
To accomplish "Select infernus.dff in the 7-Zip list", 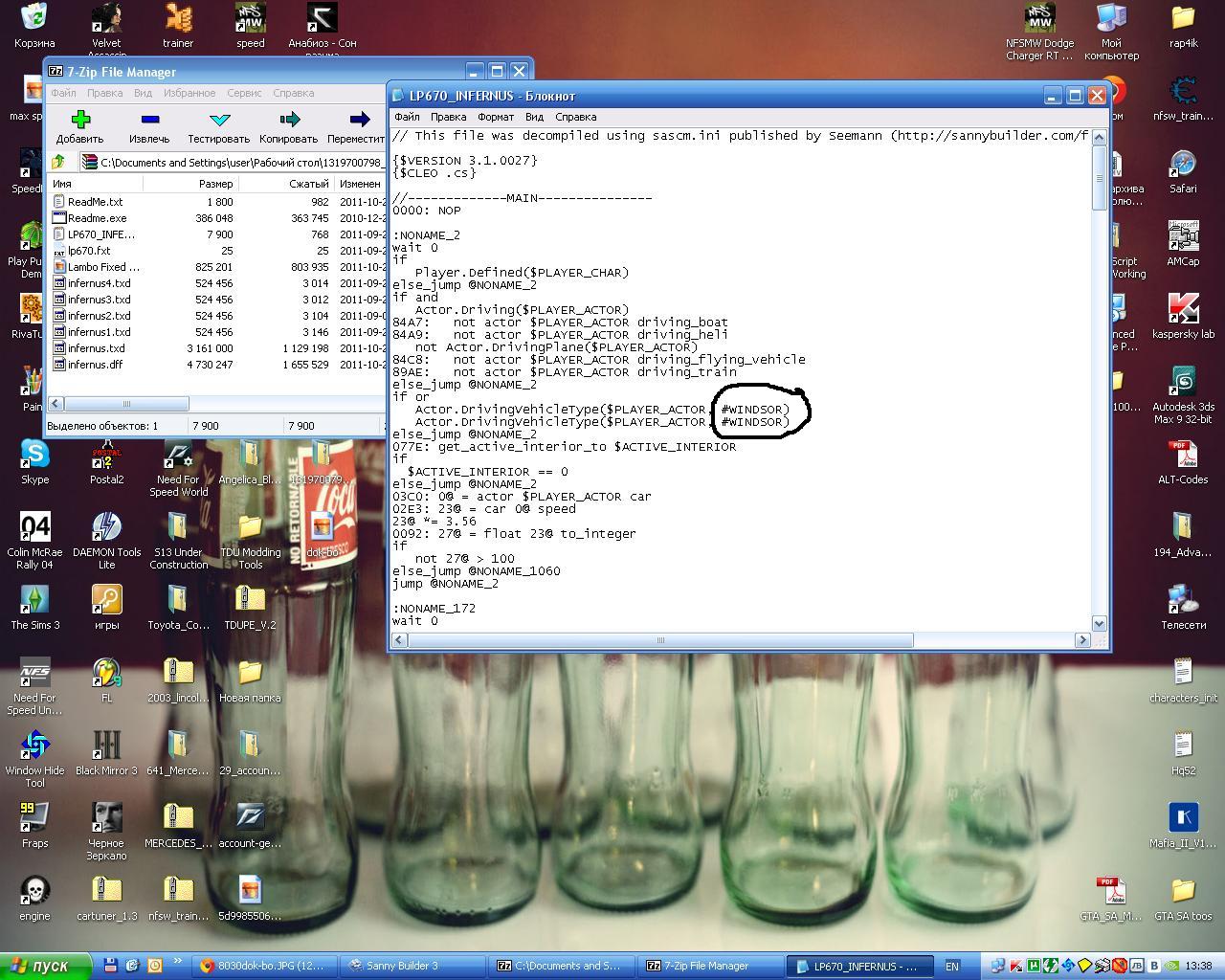I will pos(95,365).
